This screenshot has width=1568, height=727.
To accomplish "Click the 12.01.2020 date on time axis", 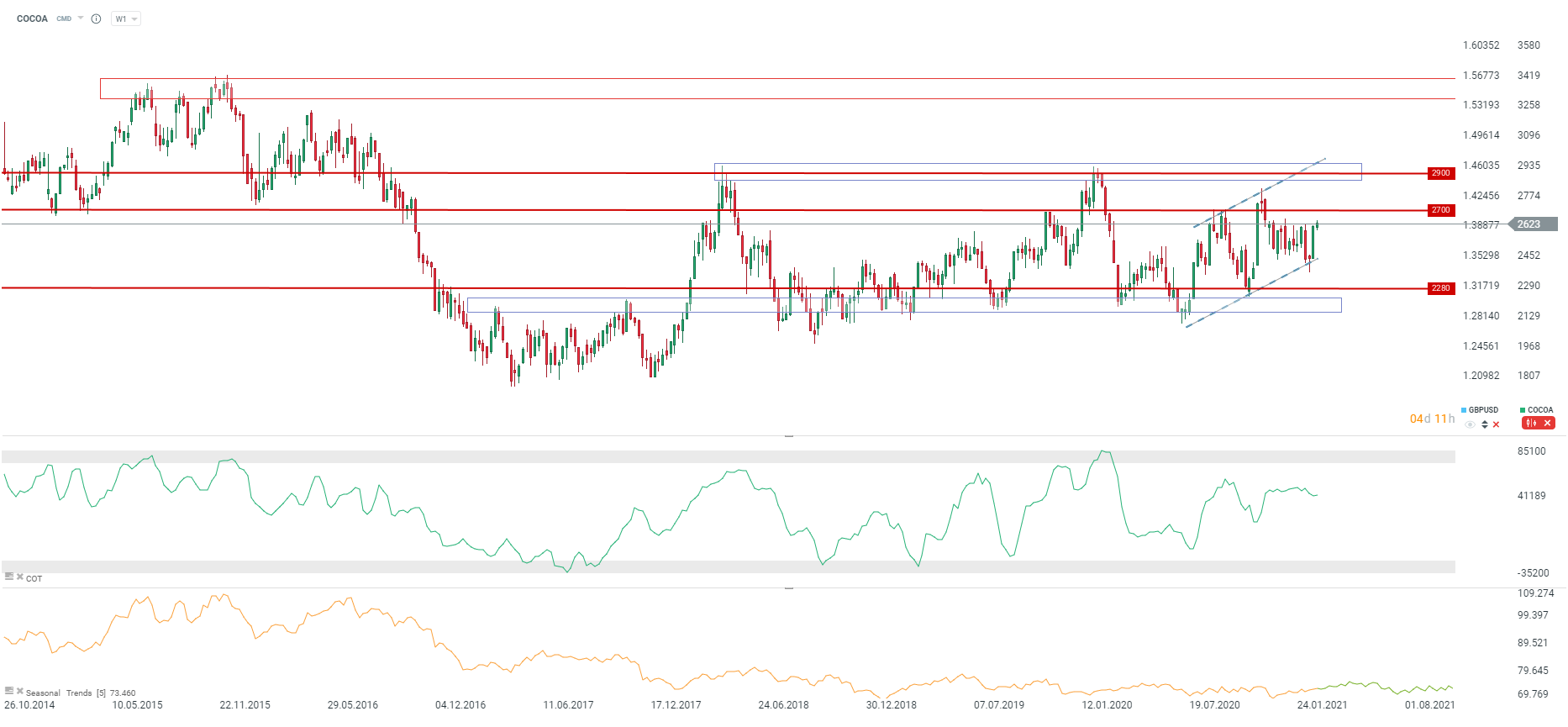I will click(x=1107, y=705).
